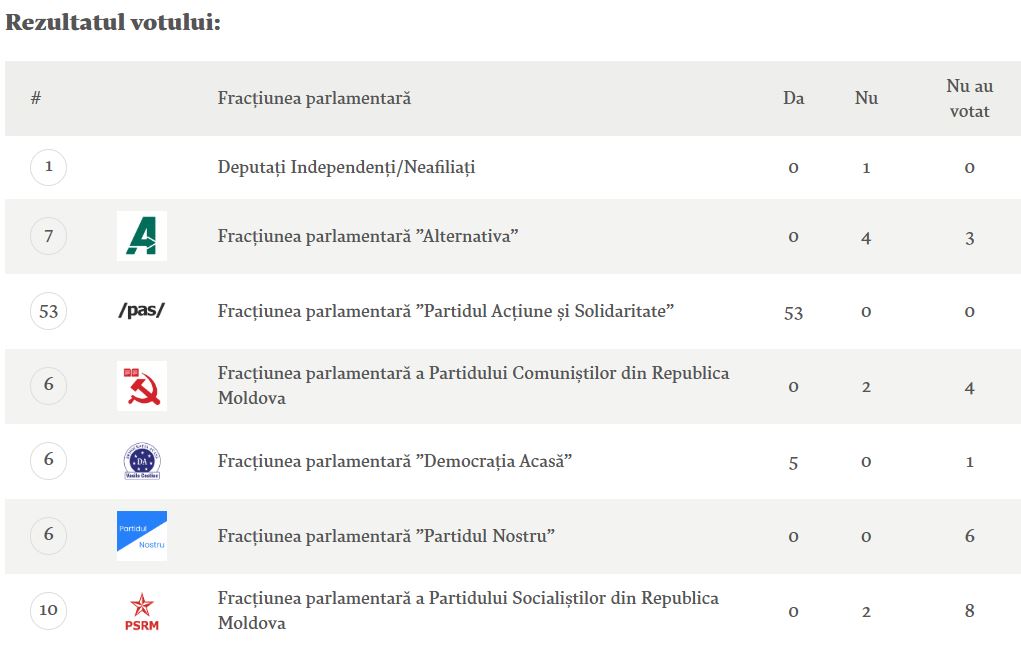Viewport: 1021px width, 646px height.
Task: Click the "Fracțiunea parlamentară" column header
Action: coord(314,98)
